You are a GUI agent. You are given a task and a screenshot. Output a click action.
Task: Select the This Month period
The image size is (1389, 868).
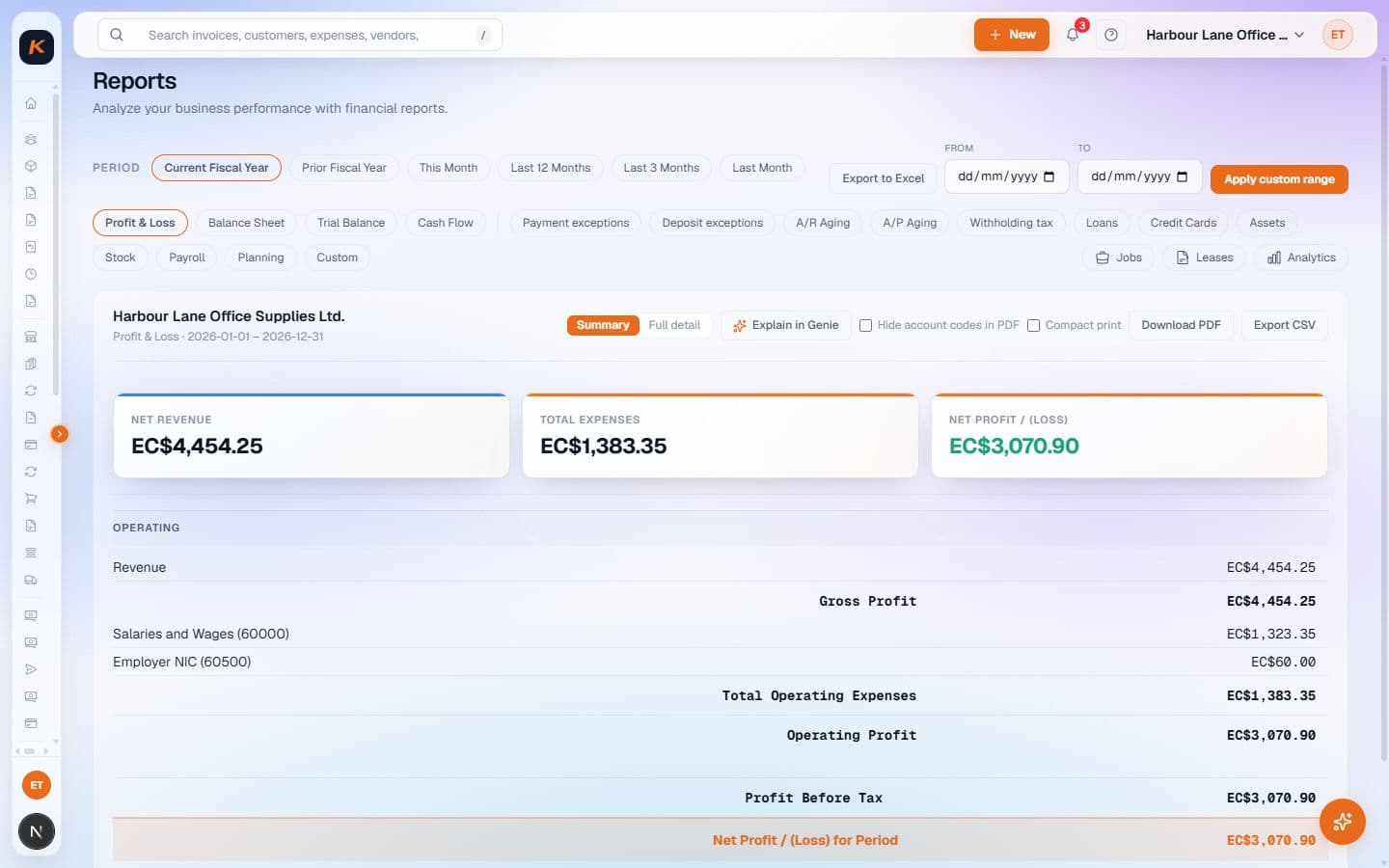449,168
